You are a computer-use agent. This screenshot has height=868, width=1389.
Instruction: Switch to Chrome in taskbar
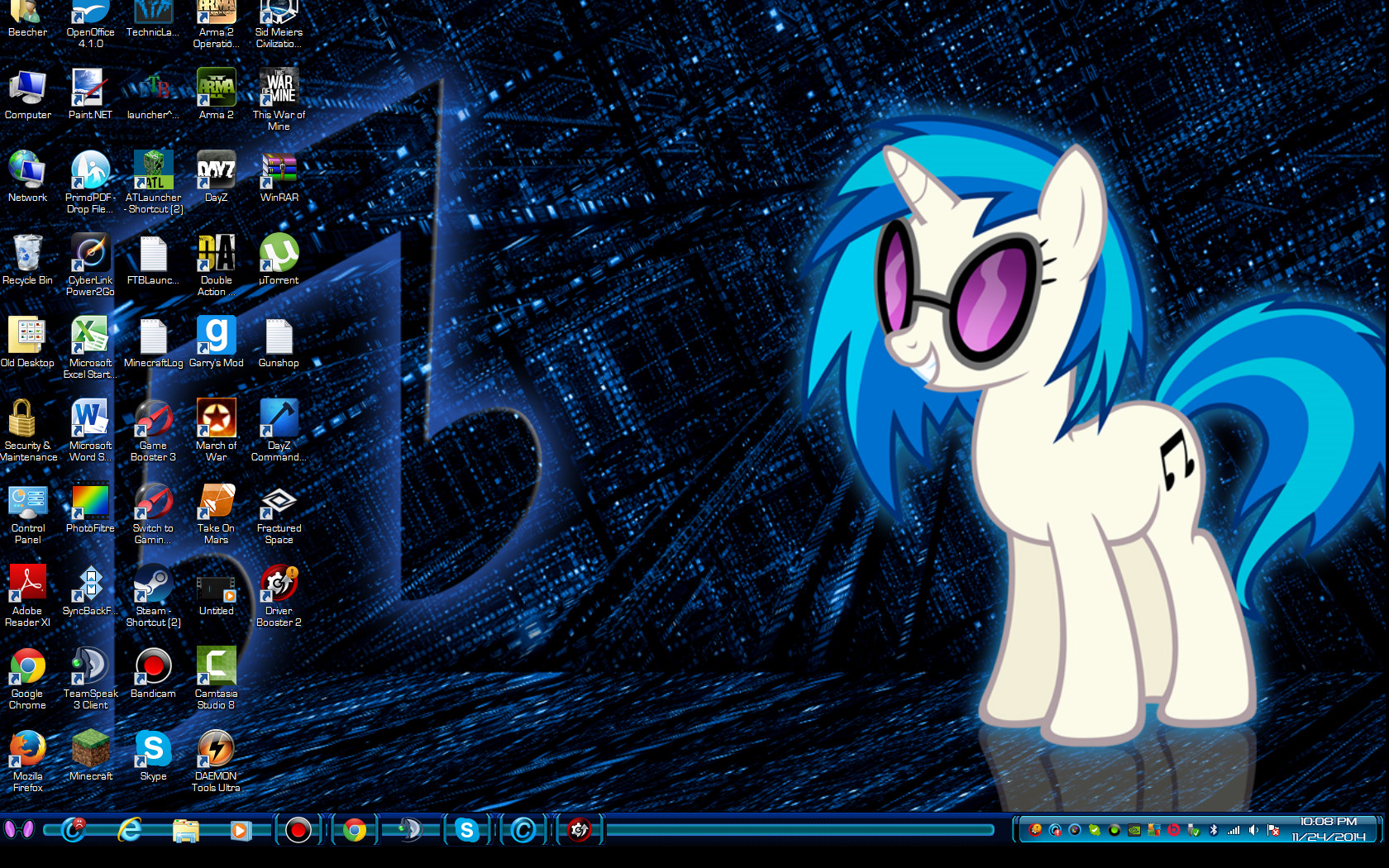(355, 830)
